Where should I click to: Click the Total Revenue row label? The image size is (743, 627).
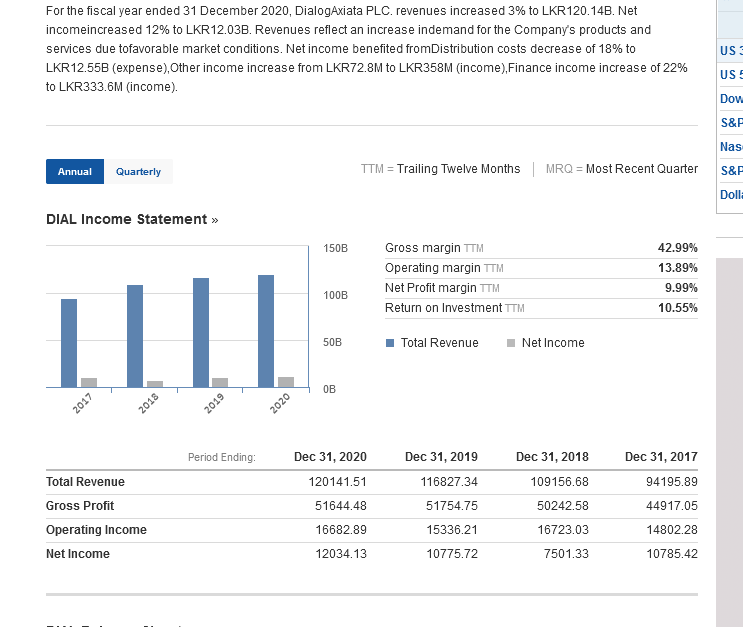(85, 482)
